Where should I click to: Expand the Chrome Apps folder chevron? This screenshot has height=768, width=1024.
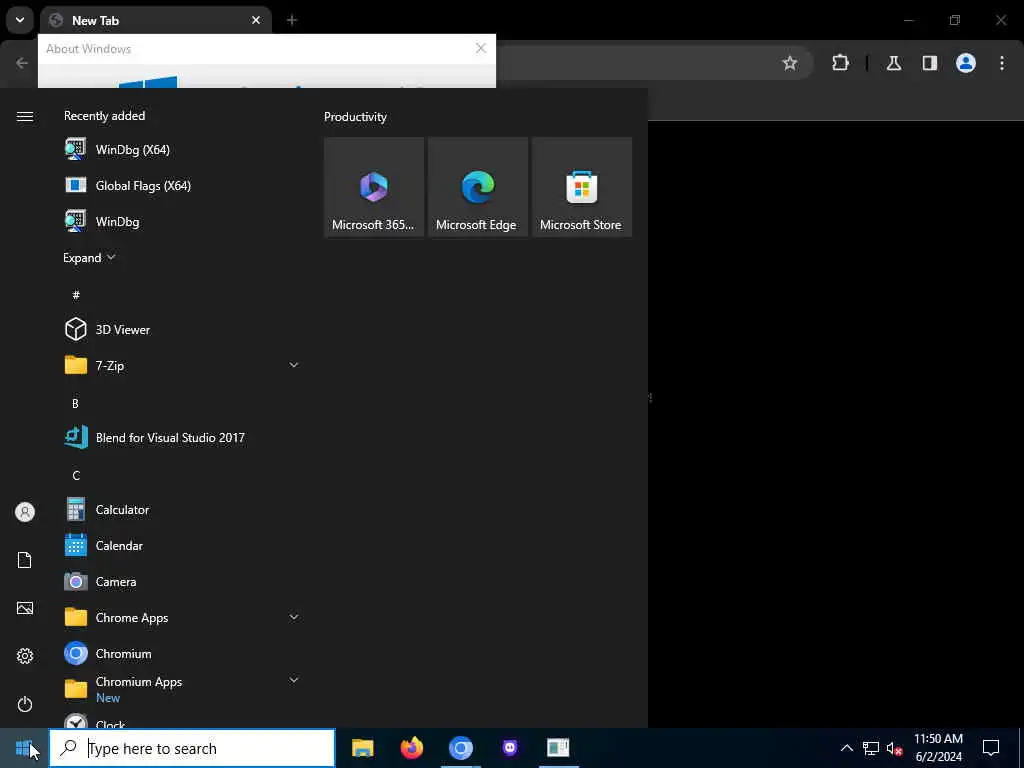(x=294, y=617)
